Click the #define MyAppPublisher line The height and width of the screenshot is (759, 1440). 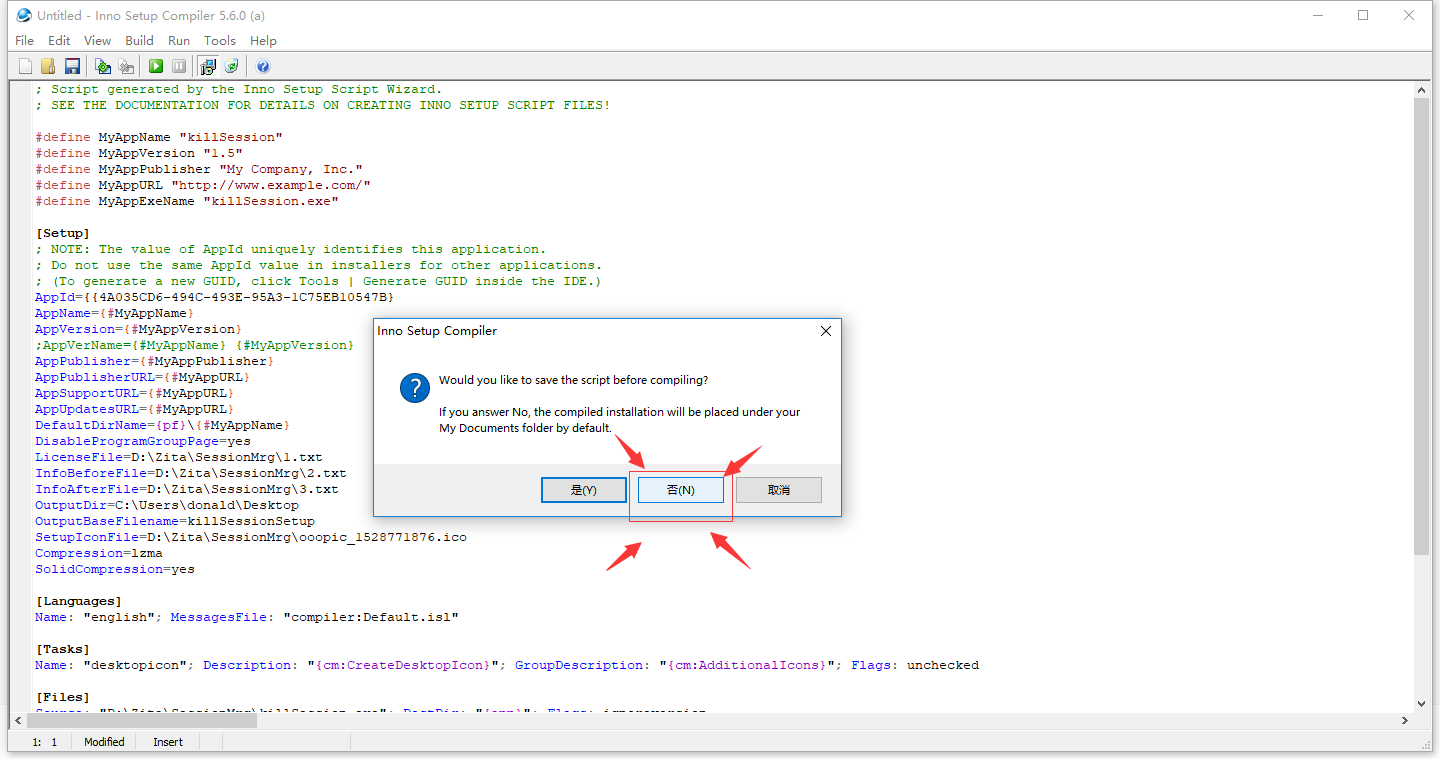coord(199,169)
